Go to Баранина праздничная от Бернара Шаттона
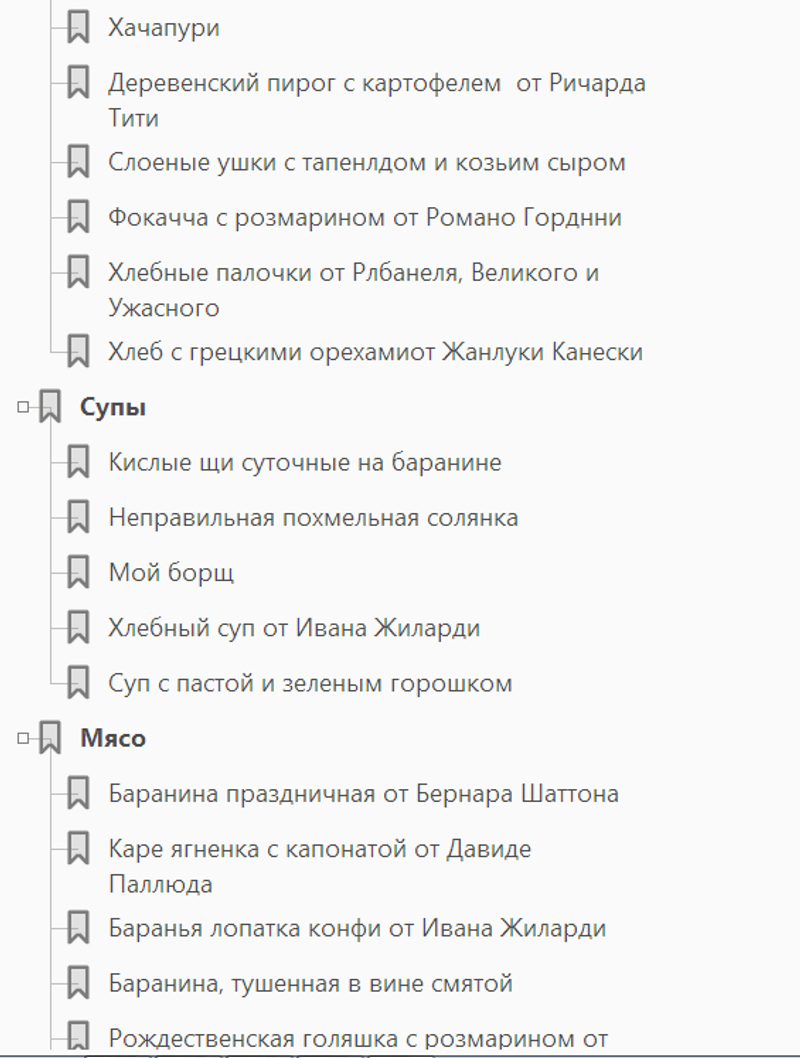This screenshot has height=1058, width=800. (x=363, y=793)
